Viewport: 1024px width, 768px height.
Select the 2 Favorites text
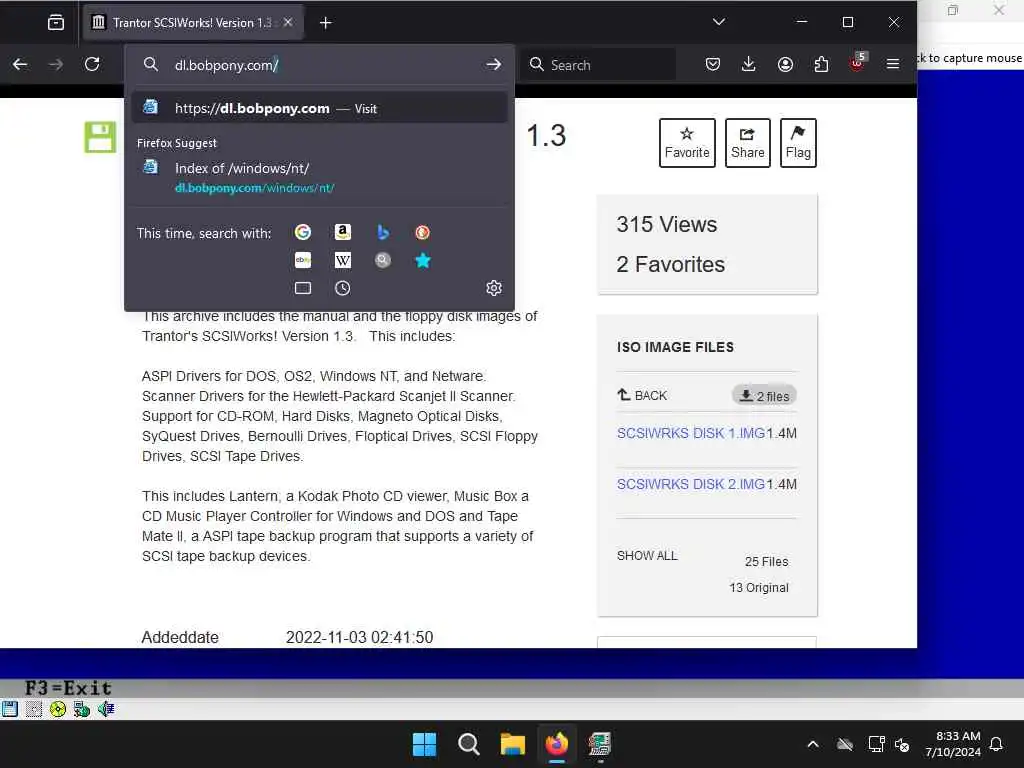(x=671, y=264)
